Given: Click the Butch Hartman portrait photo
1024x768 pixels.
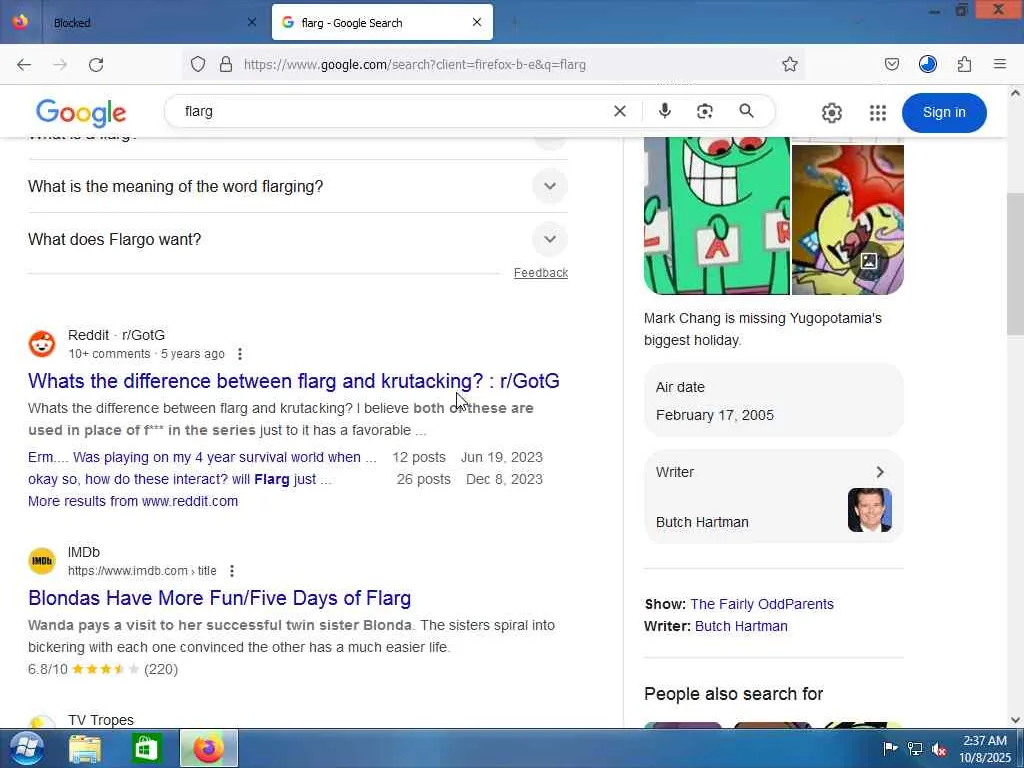Looking at the screenshot, I should 869,510.
